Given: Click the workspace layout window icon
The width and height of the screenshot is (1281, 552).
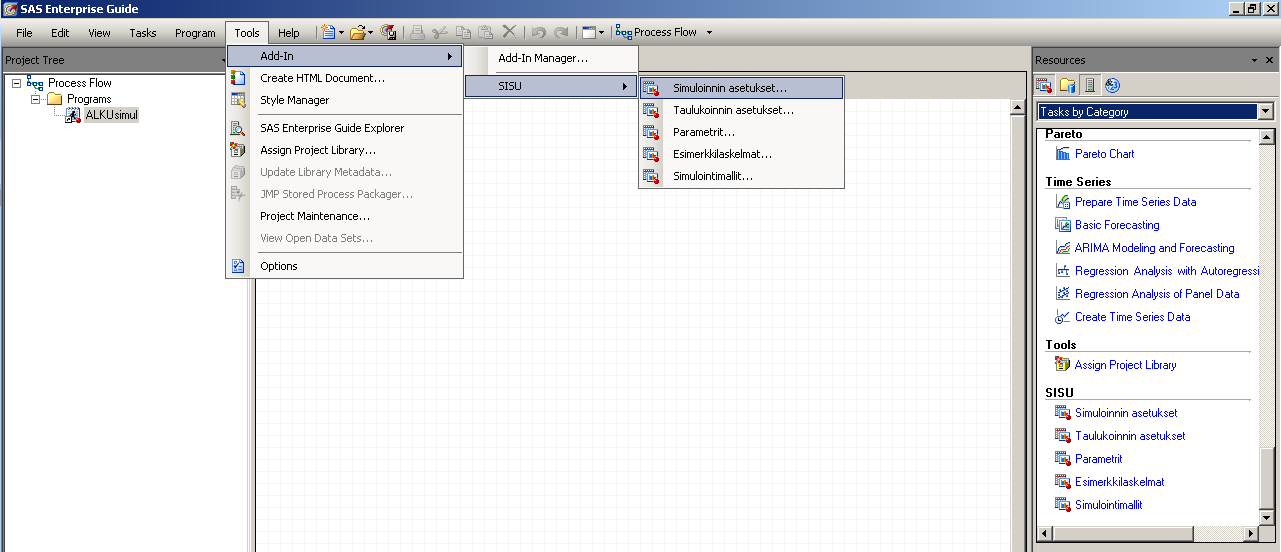Looking at the screenshot, I should point(590,32).
